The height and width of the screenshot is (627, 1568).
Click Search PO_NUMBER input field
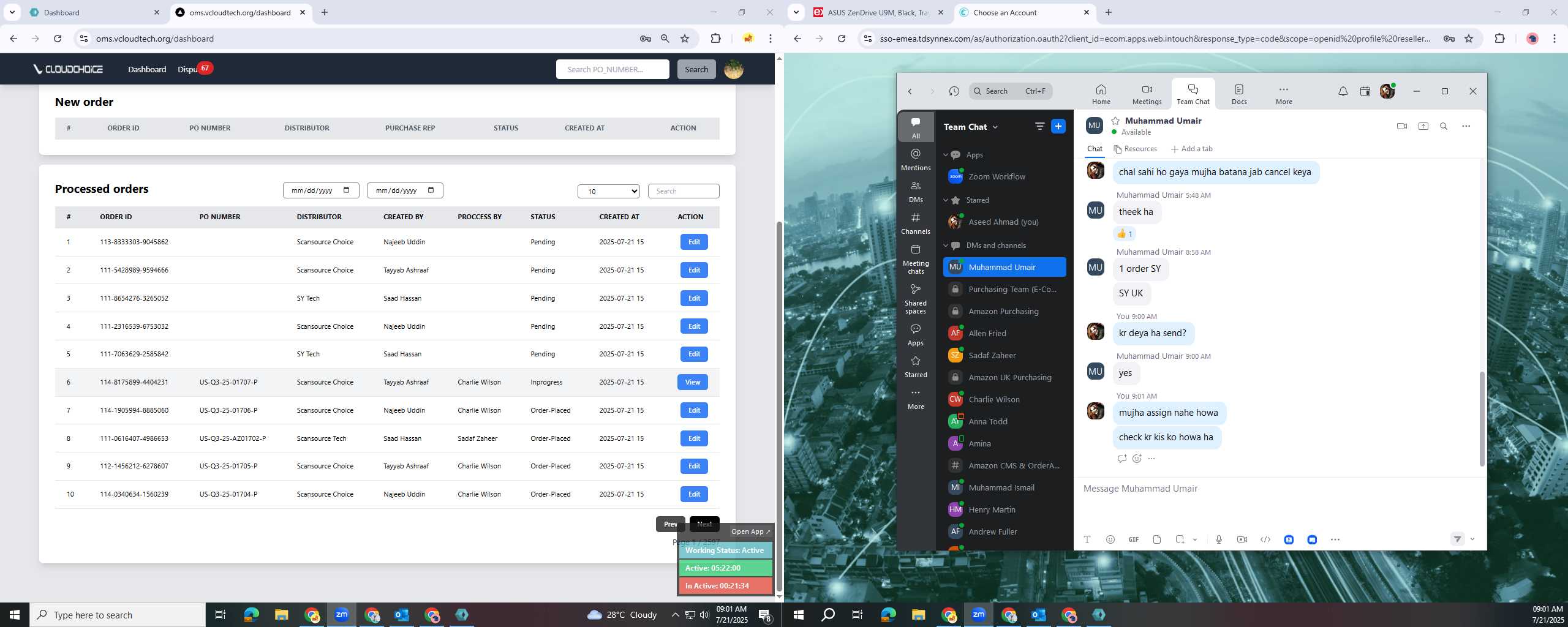[x=612, y=69]
